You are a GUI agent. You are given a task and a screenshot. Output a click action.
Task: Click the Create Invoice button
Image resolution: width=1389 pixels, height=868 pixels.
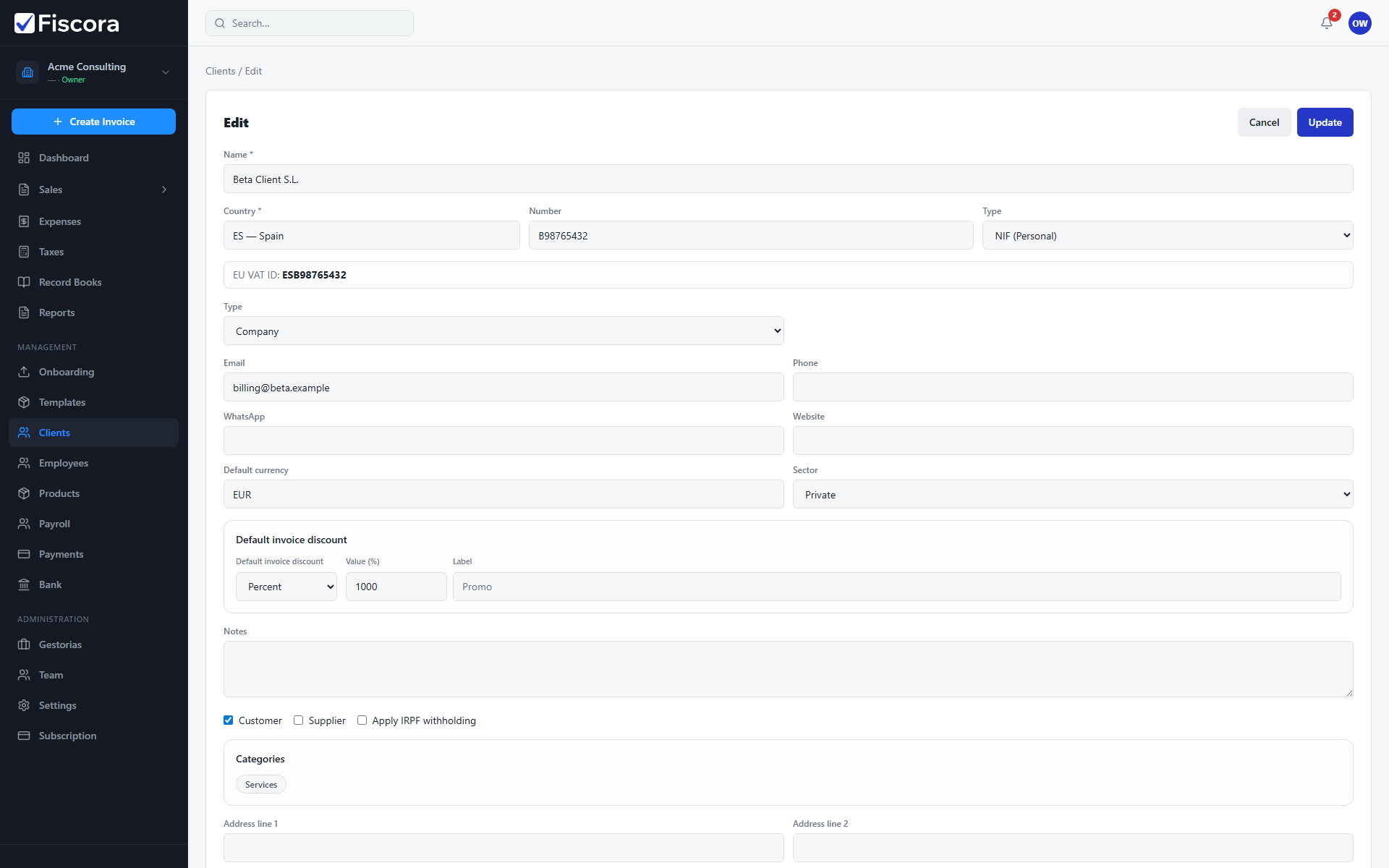[93, 122]
